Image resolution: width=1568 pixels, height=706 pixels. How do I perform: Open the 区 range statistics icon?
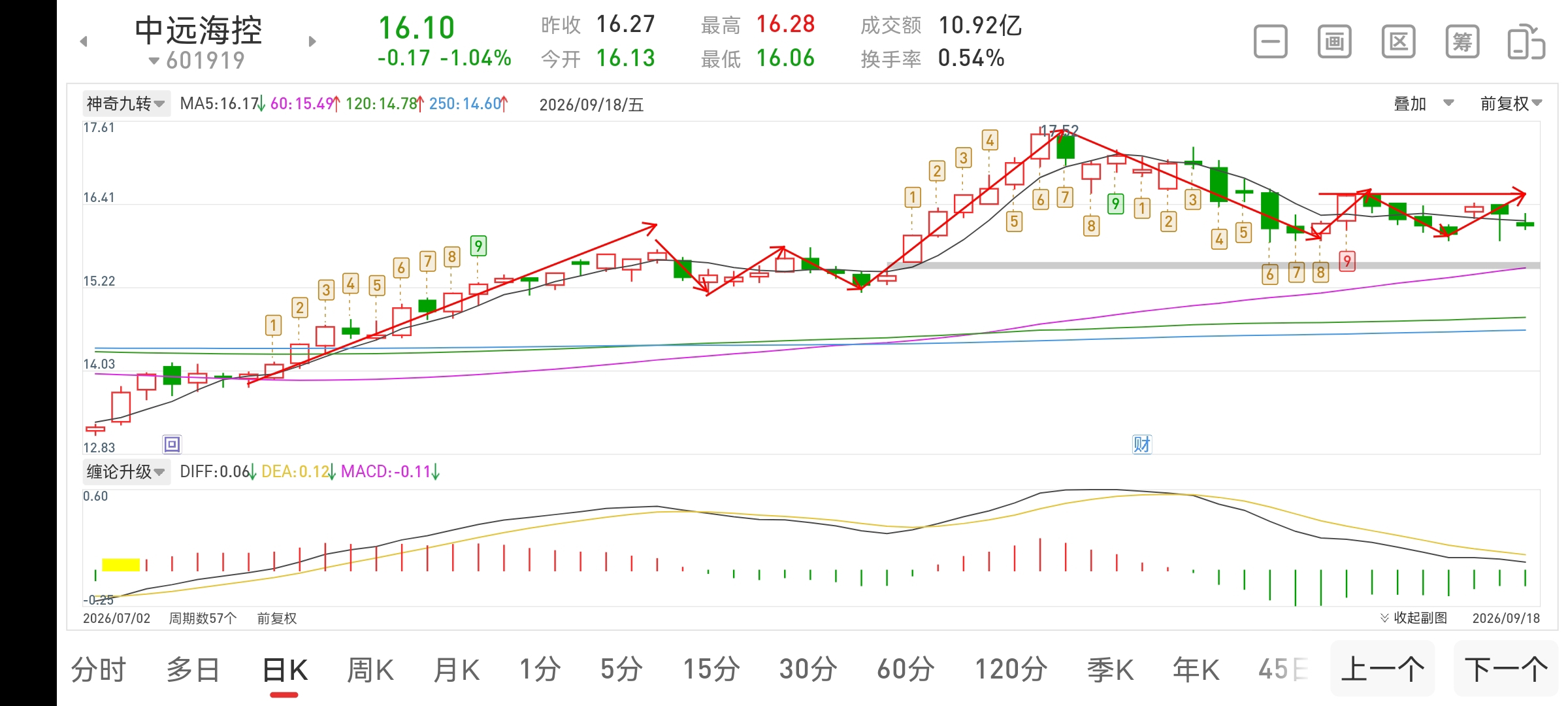(x=1398, y=42)
